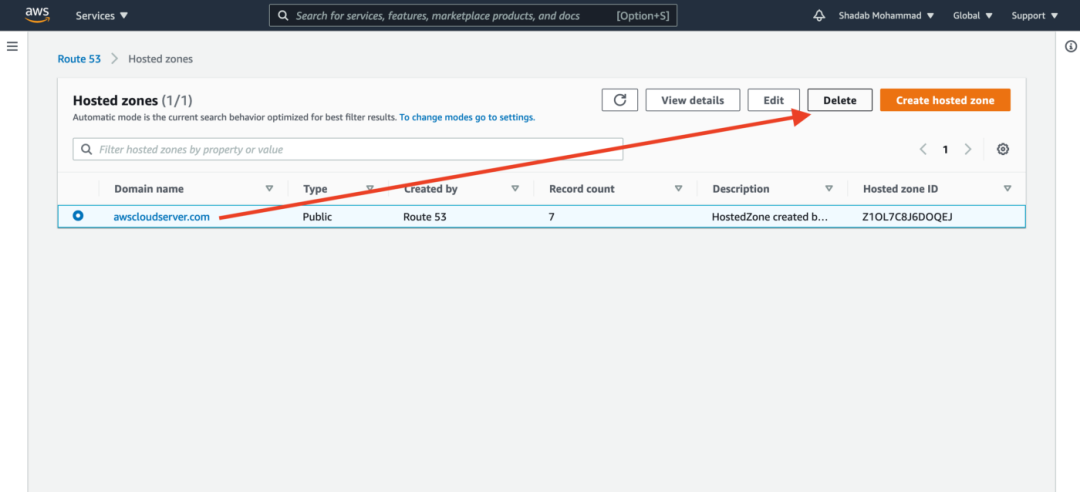Viewport: 1080px width, 492px height.
Task: Click the Record count column header
Action: tap(582, 189)
